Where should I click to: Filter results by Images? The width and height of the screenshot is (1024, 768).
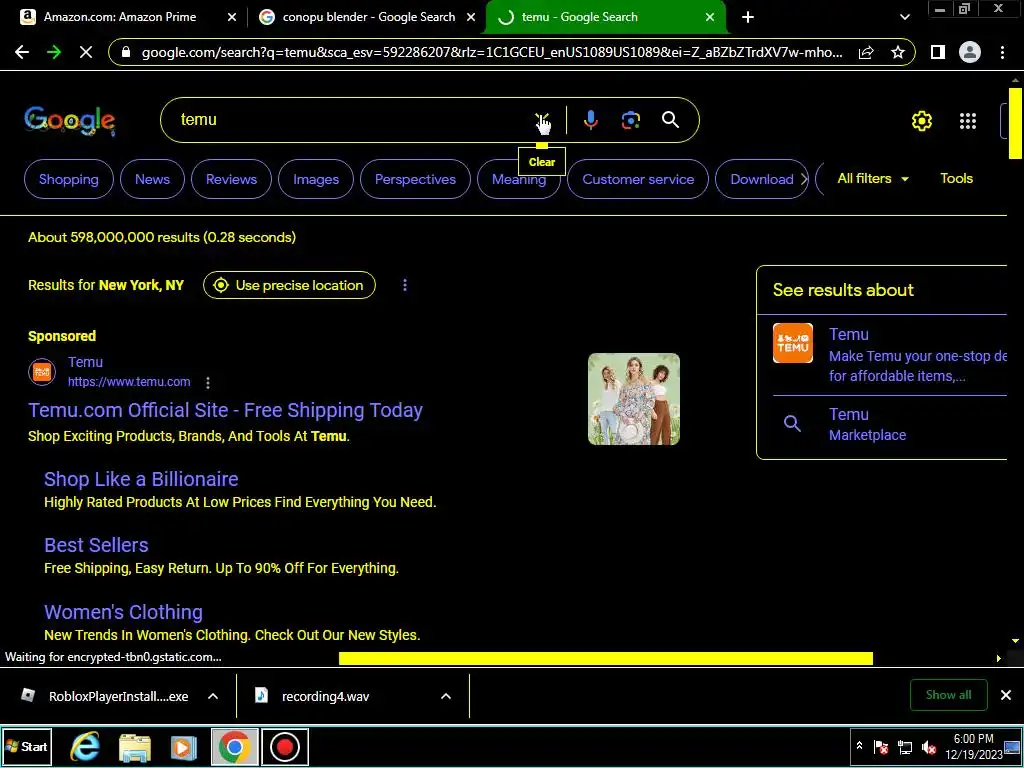316,179
